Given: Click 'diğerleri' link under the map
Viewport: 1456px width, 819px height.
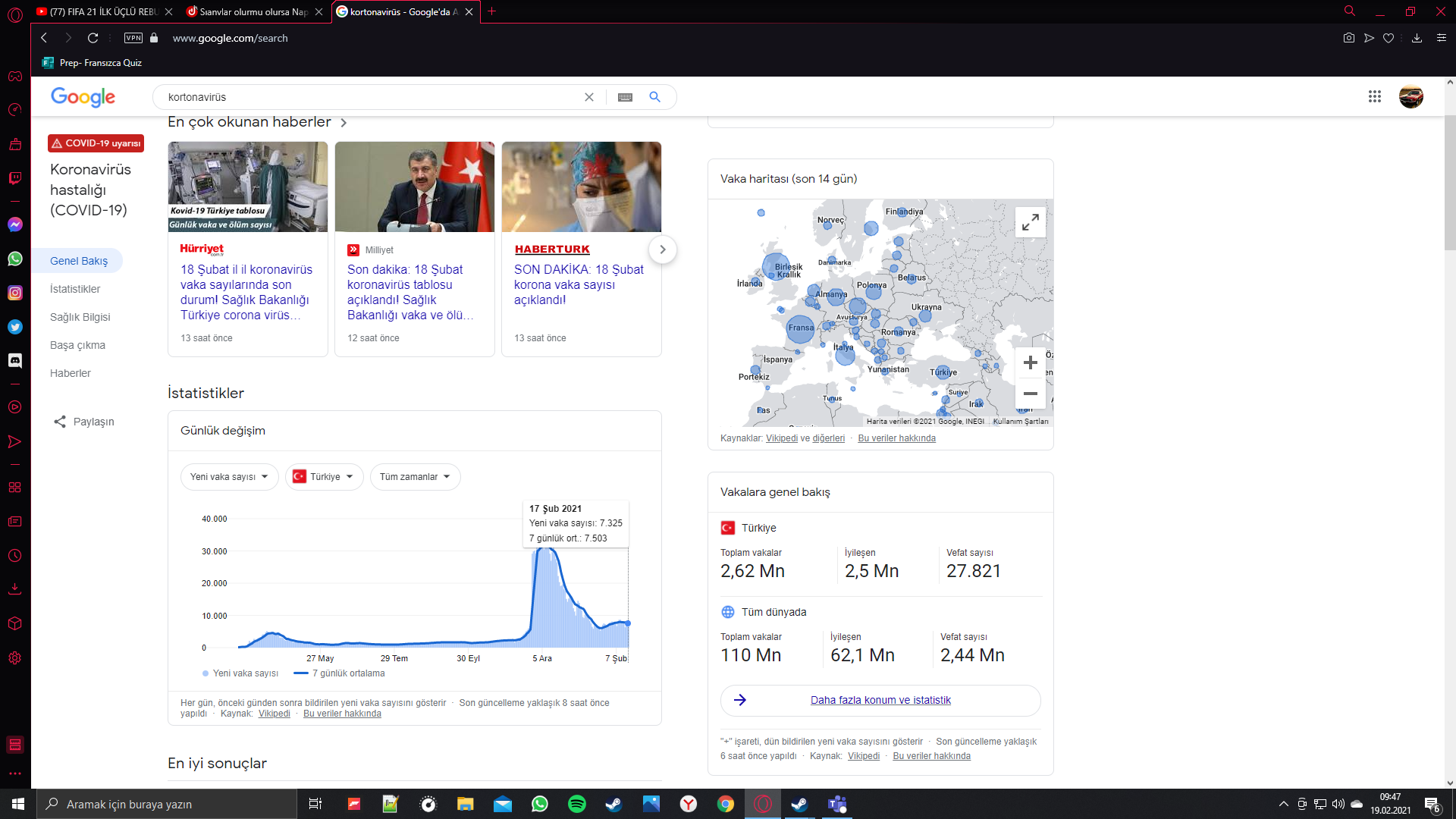Looking at the screenshot, I should pyautogui.click(x=828, y=438).
